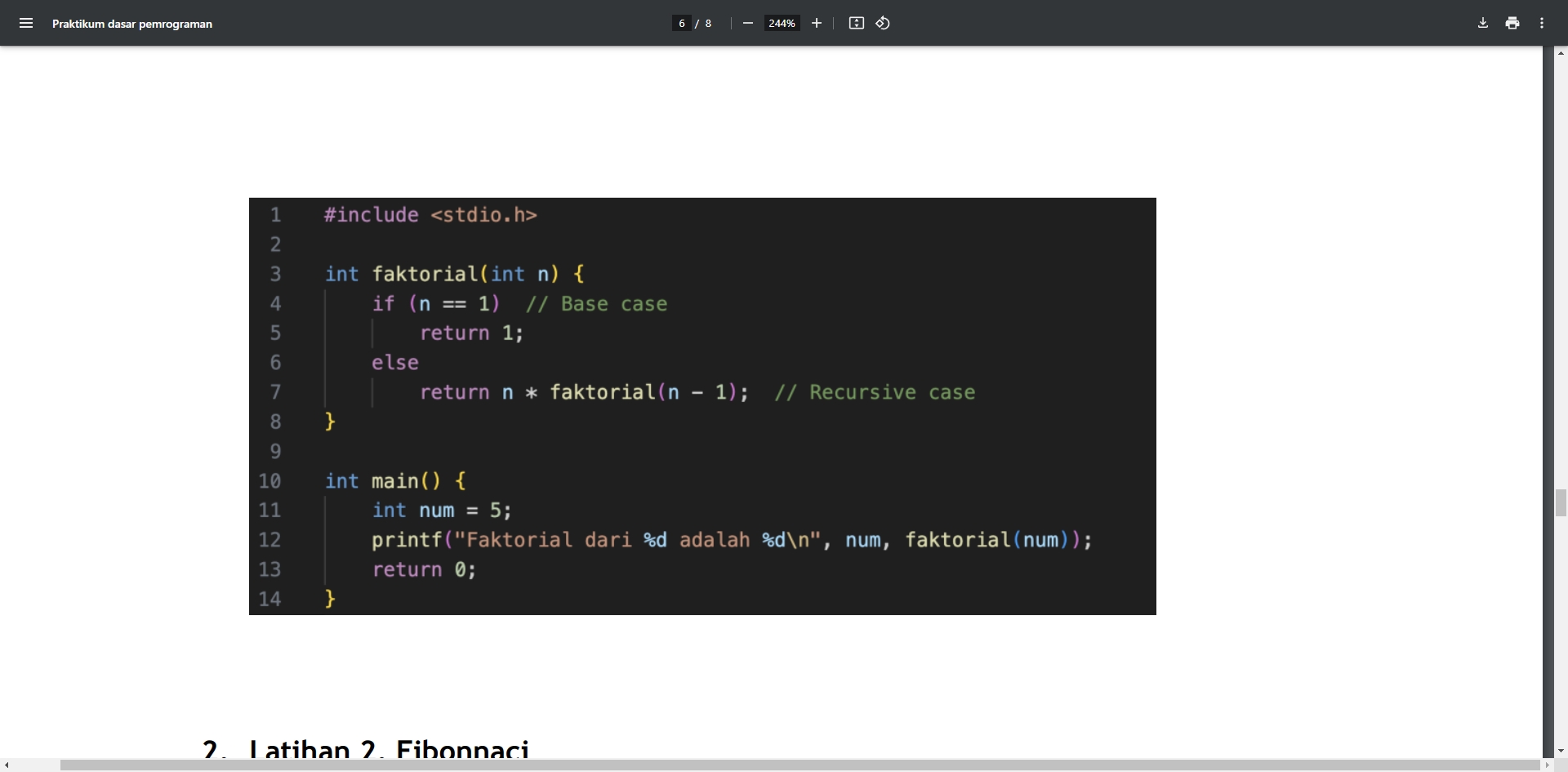Zoom in with the plus button
Viewport: 1568px width, 772px height.
coord(816,23)
